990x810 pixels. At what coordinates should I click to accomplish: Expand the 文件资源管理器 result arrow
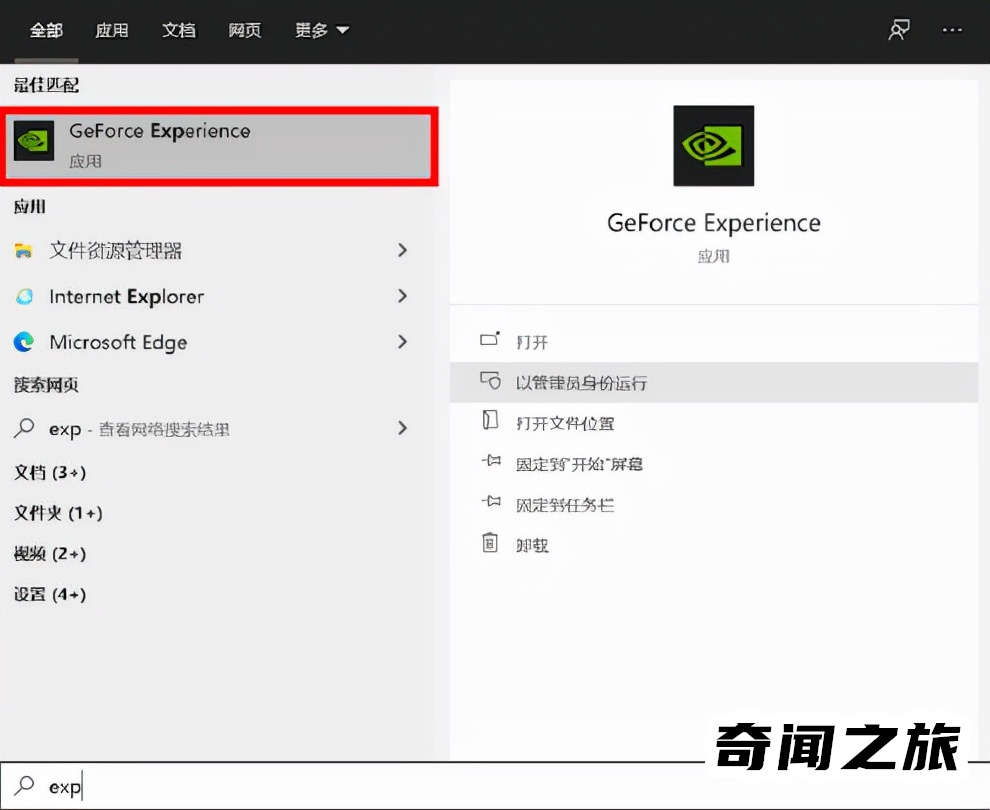tap(402, 251)
